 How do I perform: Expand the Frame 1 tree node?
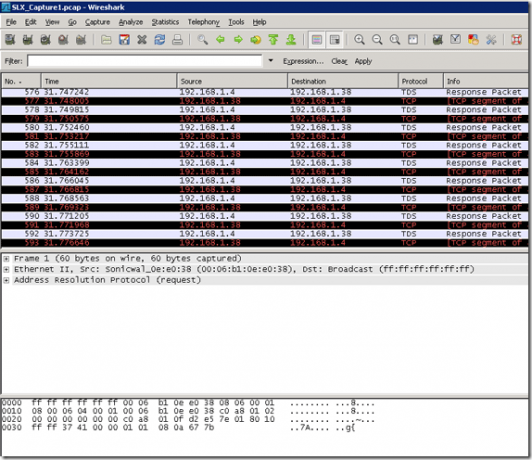coord(6,259)
